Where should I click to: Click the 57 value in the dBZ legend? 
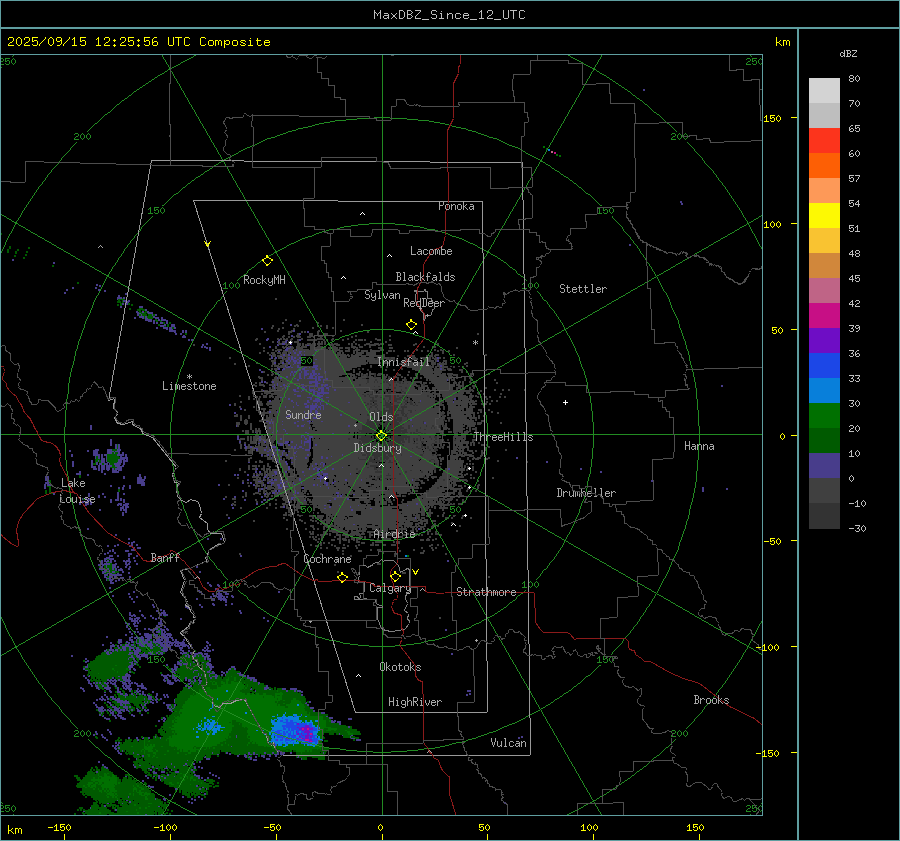pos(854,179)
